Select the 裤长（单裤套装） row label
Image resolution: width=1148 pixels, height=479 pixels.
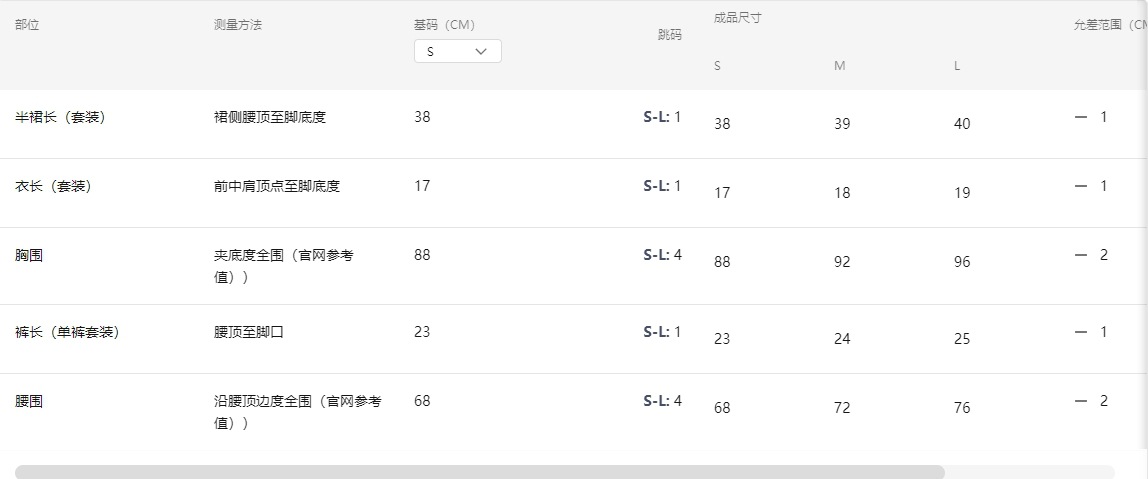pos(67,332)
